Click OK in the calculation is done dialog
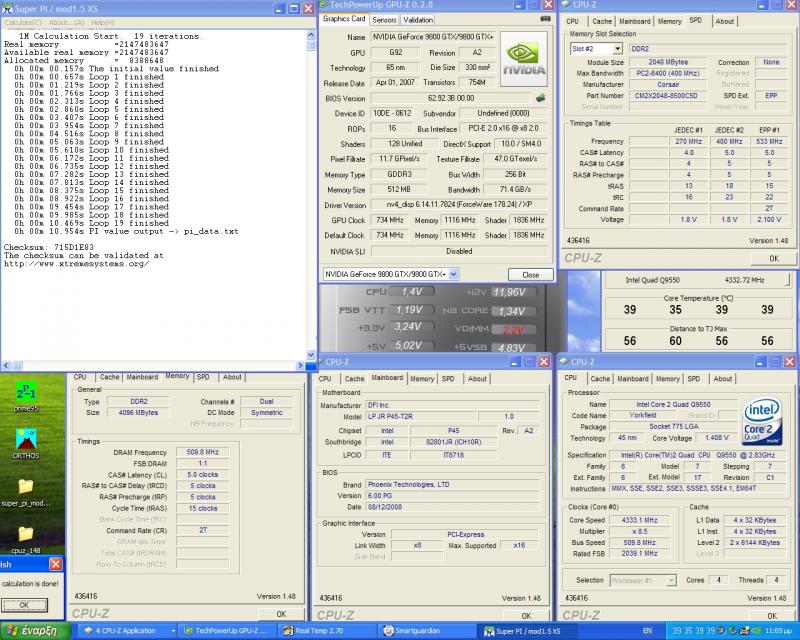 24,605
